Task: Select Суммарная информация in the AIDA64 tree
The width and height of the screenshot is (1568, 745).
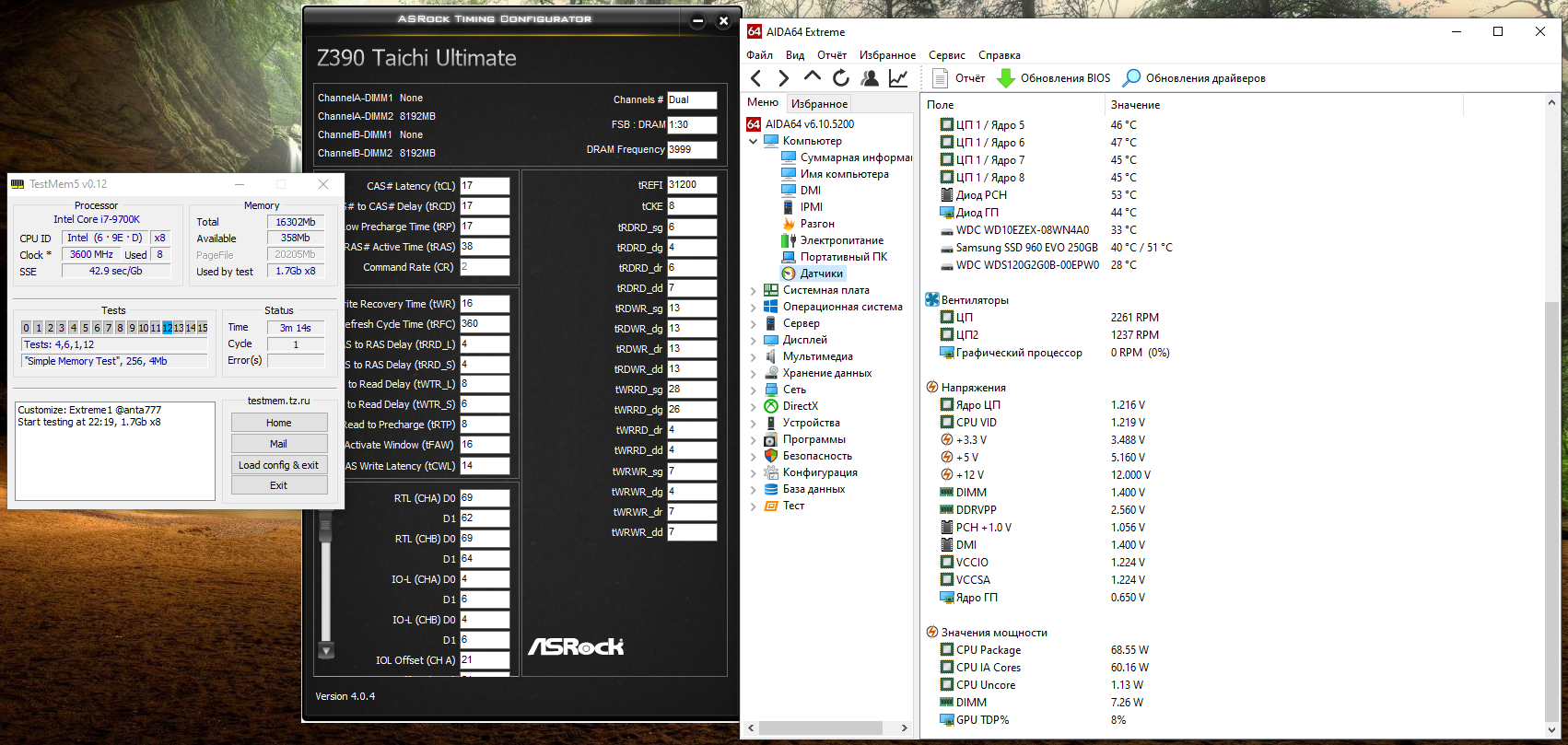Action: pos(848,157)
